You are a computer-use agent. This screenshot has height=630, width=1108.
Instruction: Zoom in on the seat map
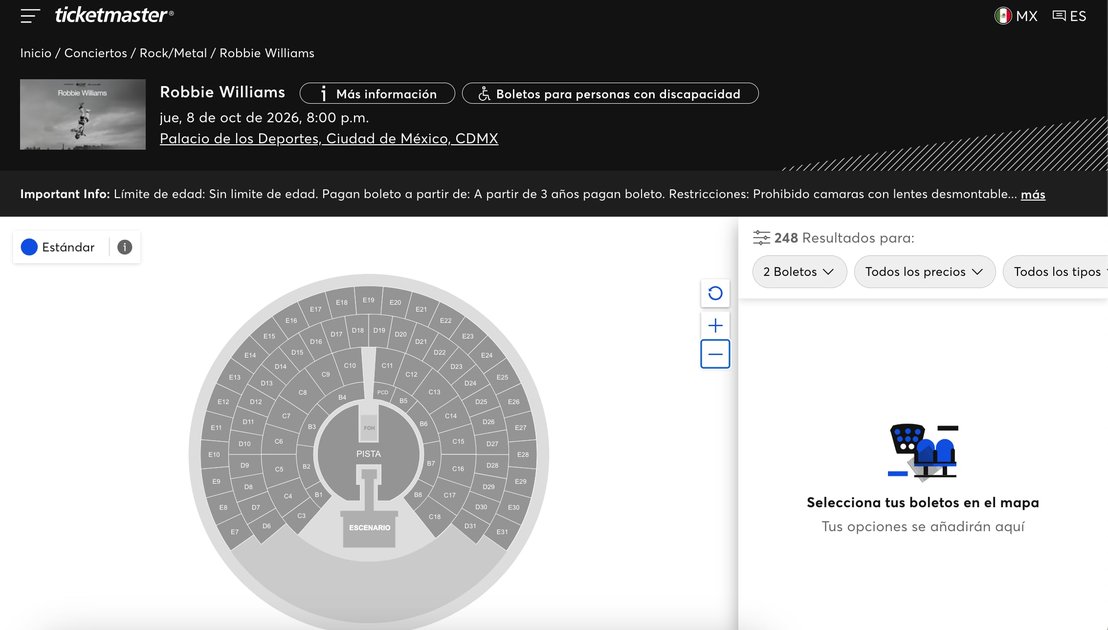[715, 325]
